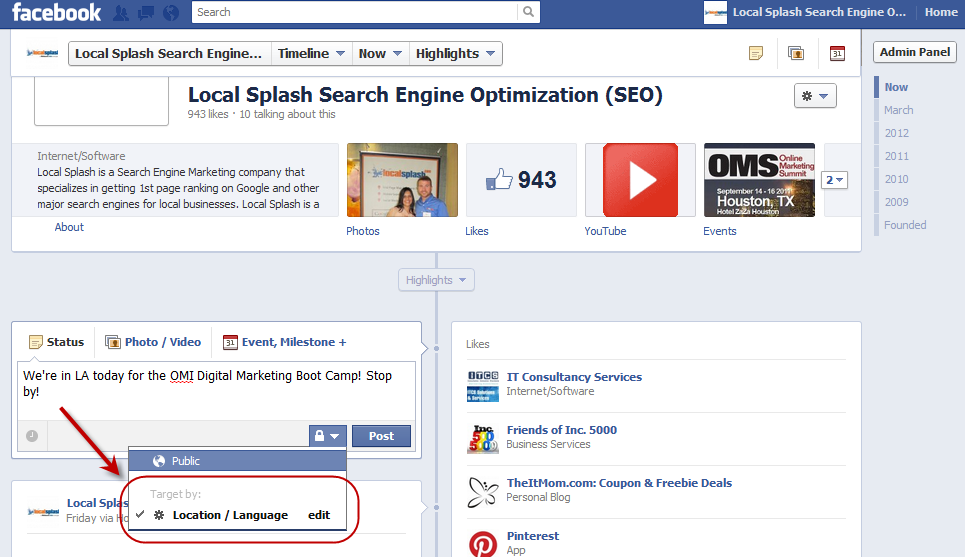Open IT Consultancy Services page link
The height and width of the screenshot is (557, 965).
pyautogui.click(x=574, y=377)
